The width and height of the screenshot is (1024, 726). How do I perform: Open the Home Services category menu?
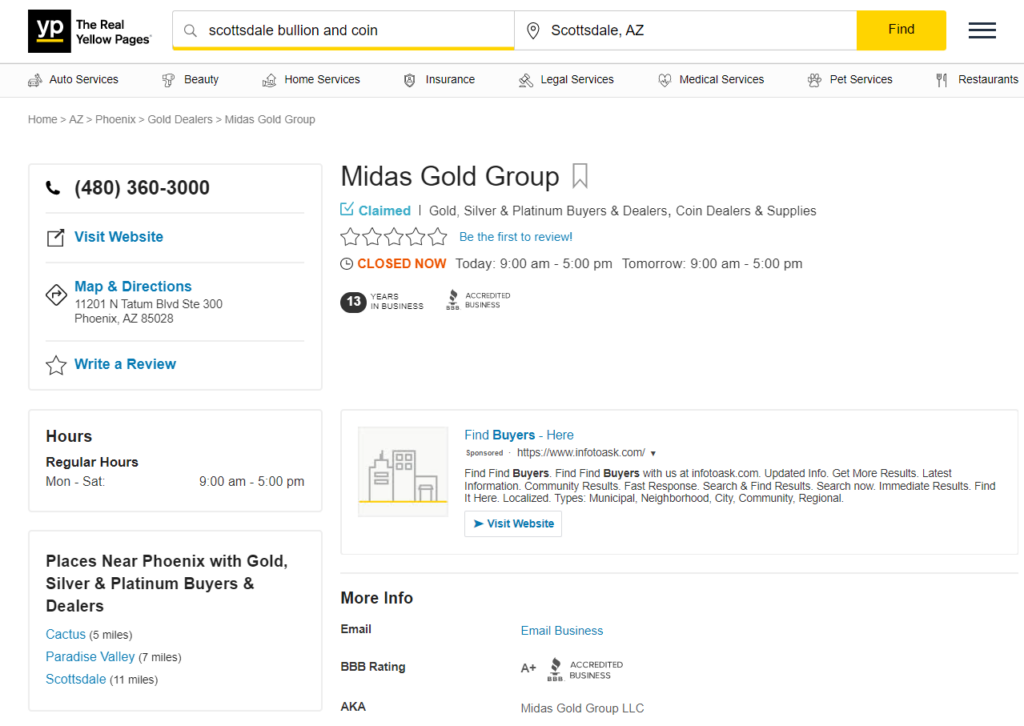pos(311,80)
